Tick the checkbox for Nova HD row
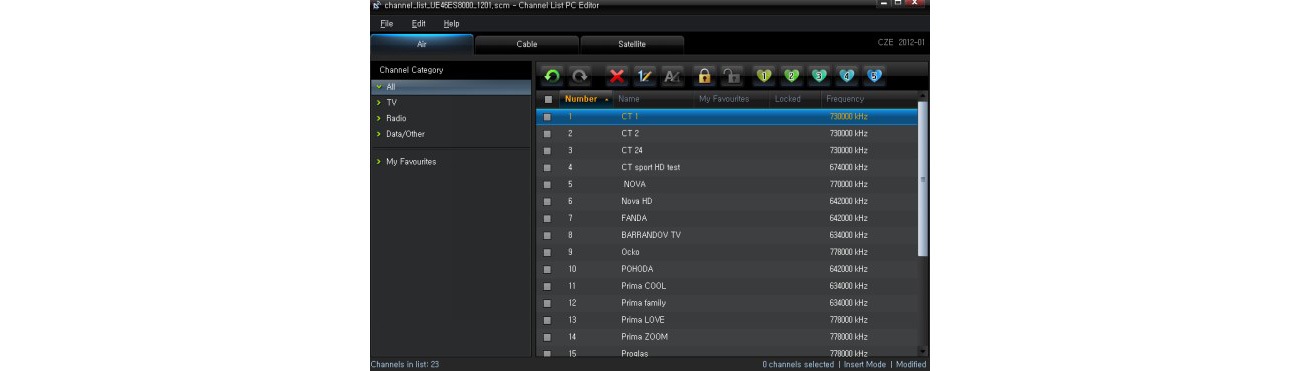Viewport: 1300px width, 371px height. click(x=547, y=201)
